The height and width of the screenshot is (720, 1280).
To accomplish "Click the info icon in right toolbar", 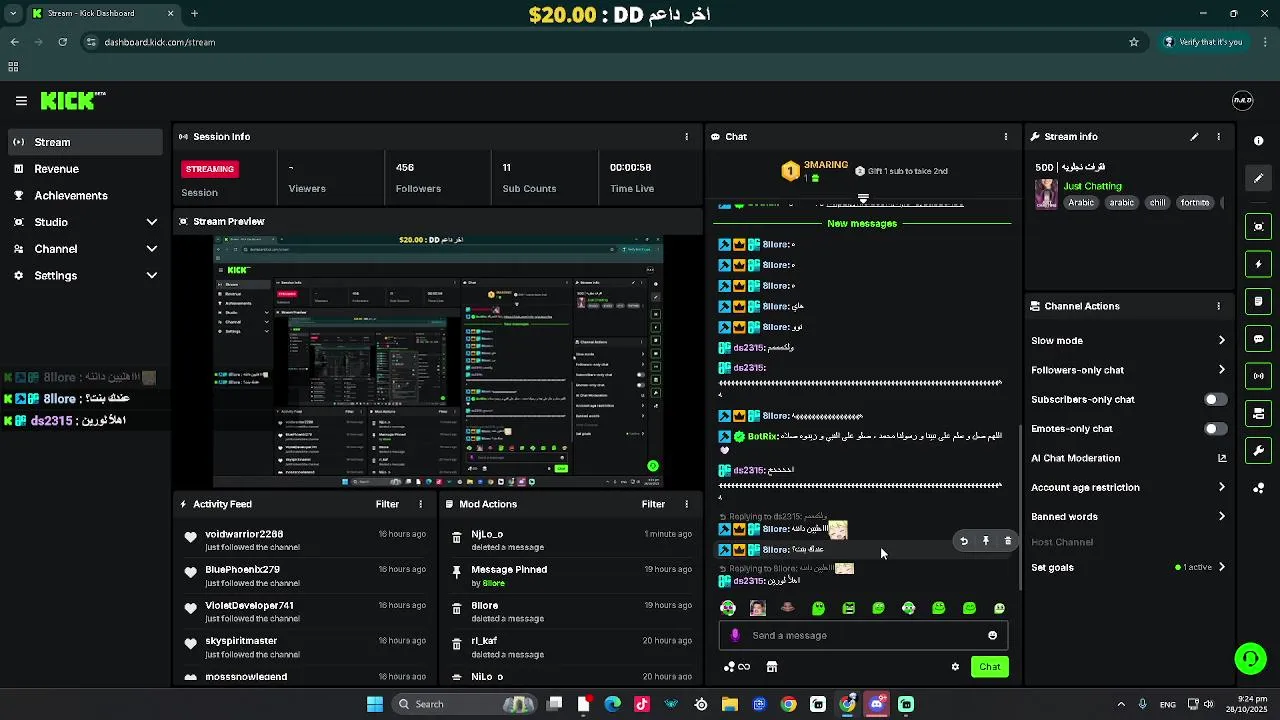I will (x=1259, y=141).
